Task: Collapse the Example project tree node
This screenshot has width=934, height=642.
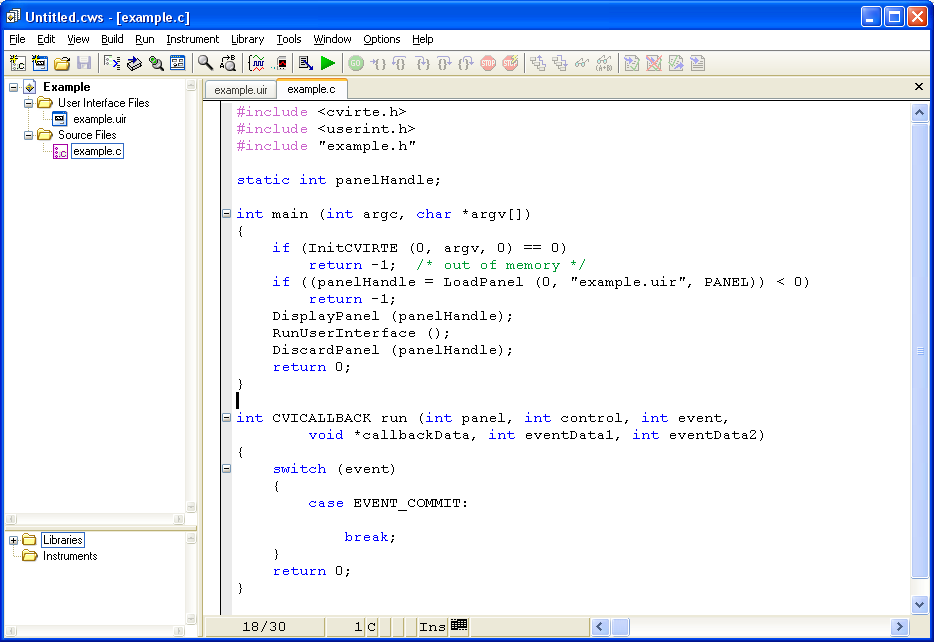Action: pyautogui.click(x=13, y=86)
